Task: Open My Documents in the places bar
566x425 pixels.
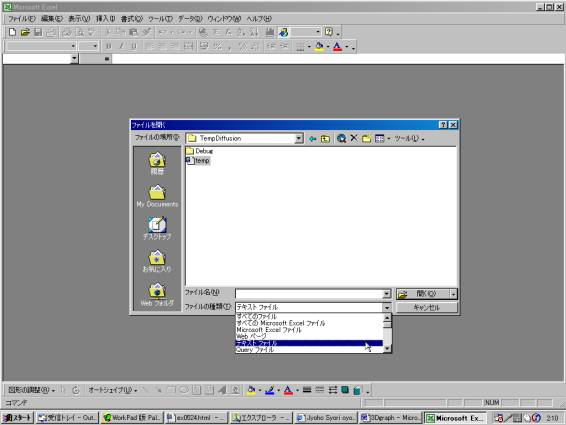Action: point(157,196)
